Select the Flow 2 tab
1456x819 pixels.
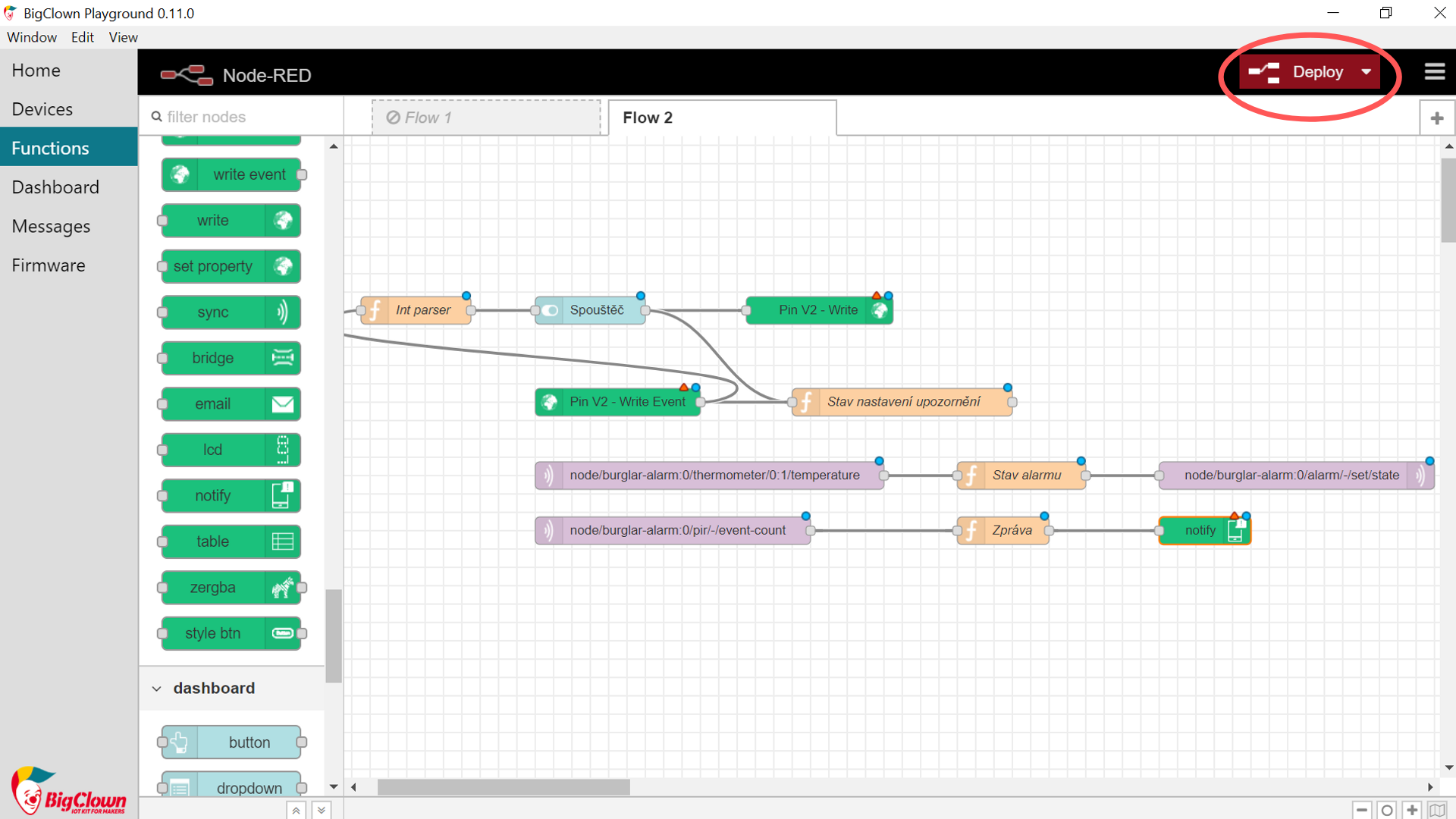(x=723, y=118)
